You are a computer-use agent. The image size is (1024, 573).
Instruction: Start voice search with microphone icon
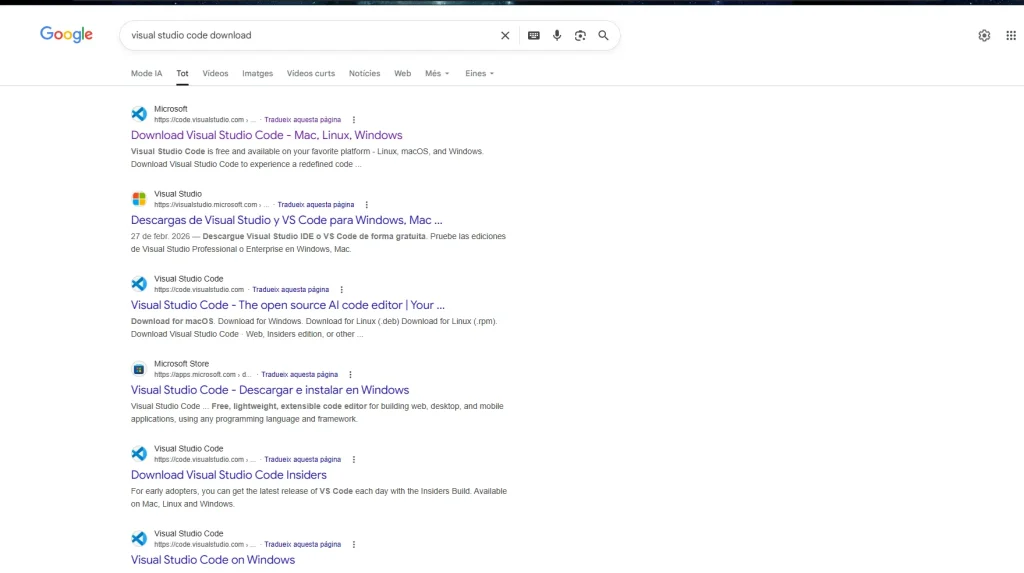tap(557, 35)
